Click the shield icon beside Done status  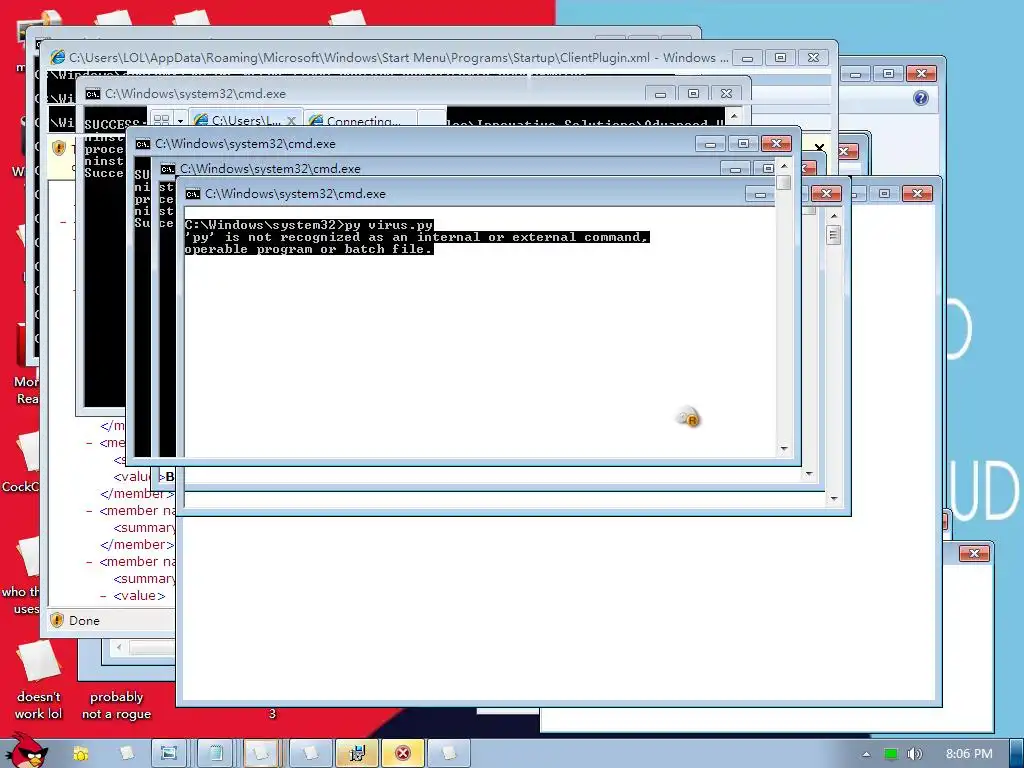[57, 620]
